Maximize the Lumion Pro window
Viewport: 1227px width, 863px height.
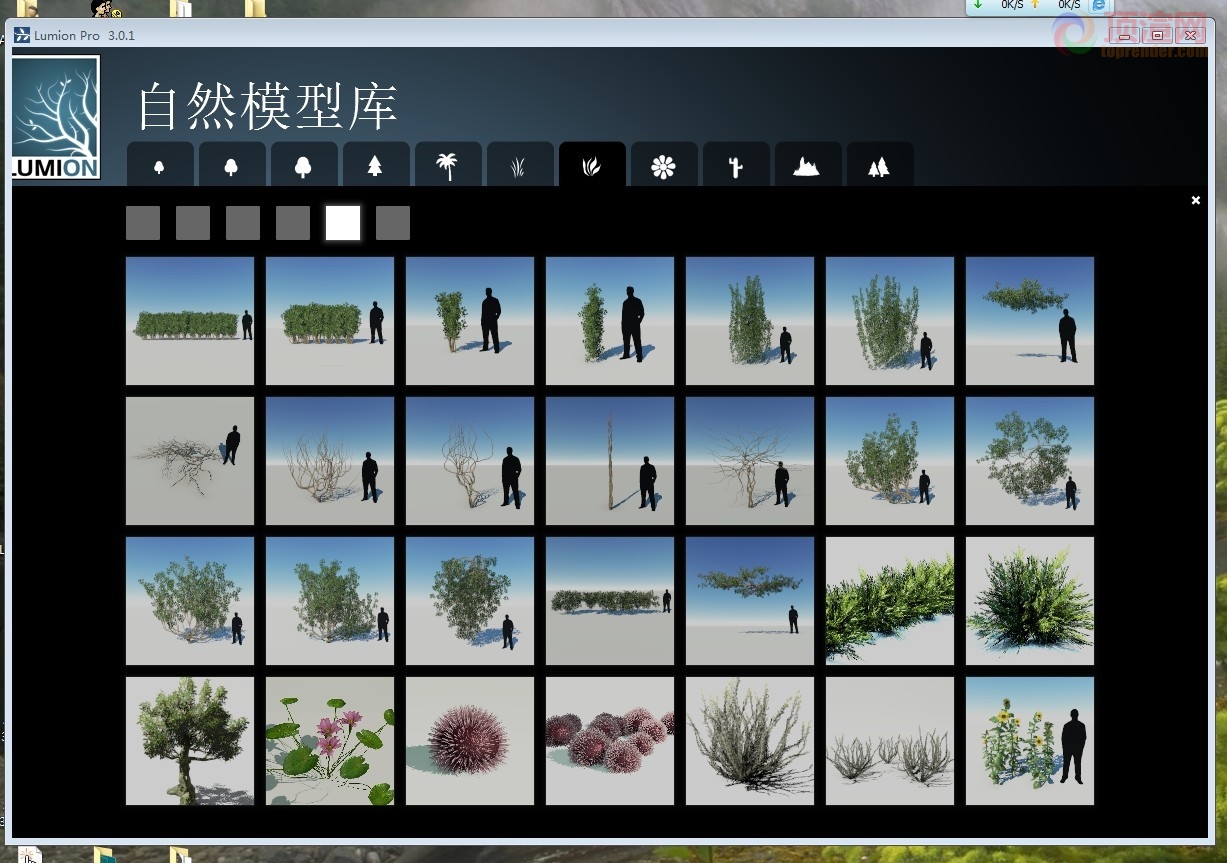click(1157, 35)
